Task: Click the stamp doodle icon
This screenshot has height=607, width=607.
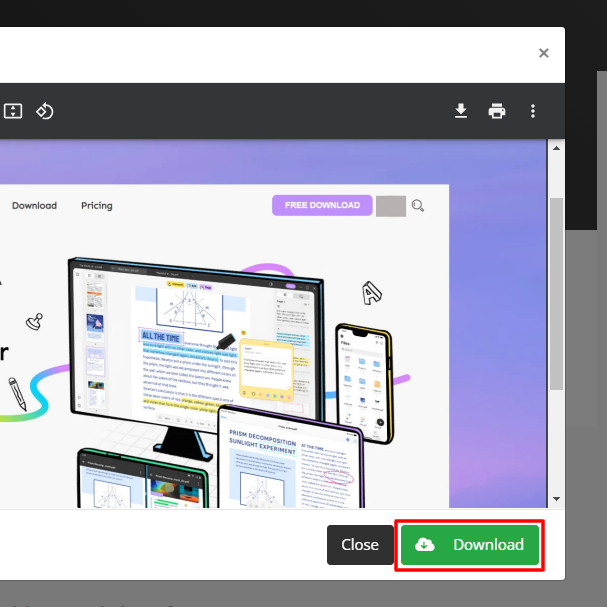Action: point(34,322)
